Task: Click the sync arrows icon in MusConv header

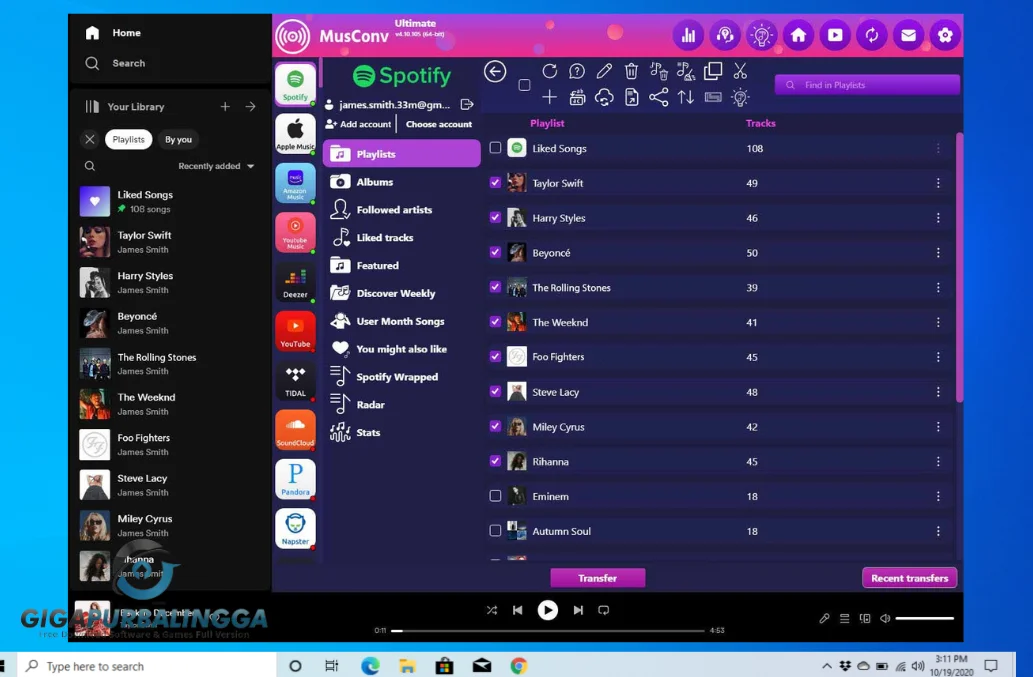Action: coord(872,35)
